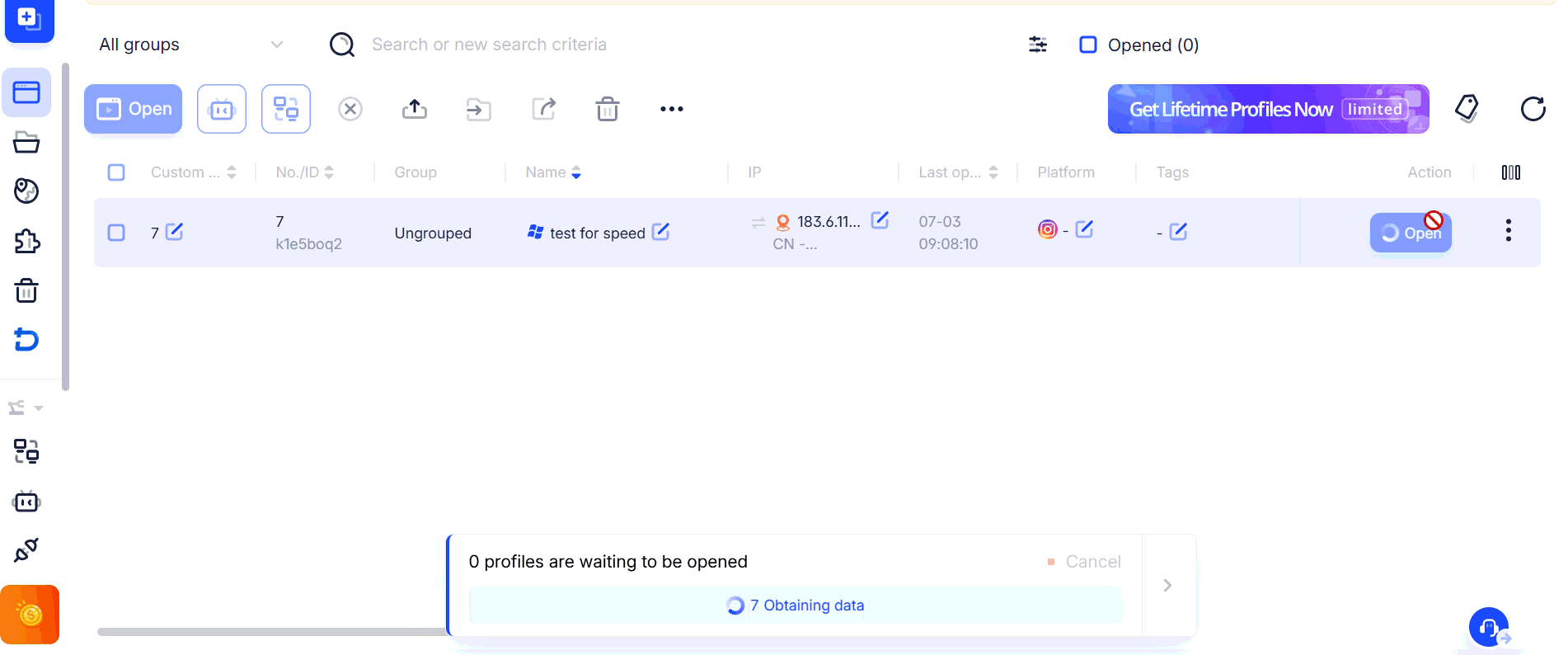Click the IP column header
This screenshot has width=1568, height=655.
(754, 172)
